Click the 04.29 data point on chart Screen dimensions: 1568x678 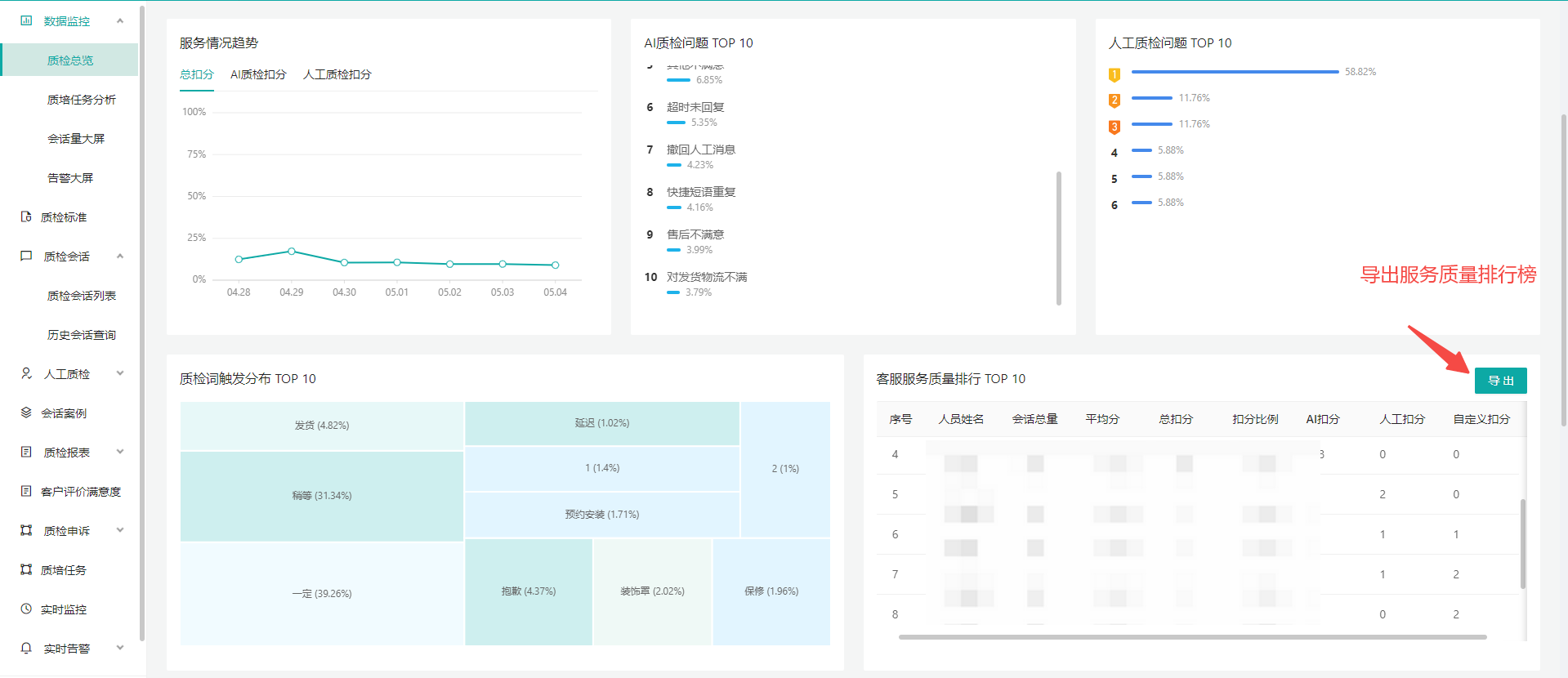tap(292, 252)
